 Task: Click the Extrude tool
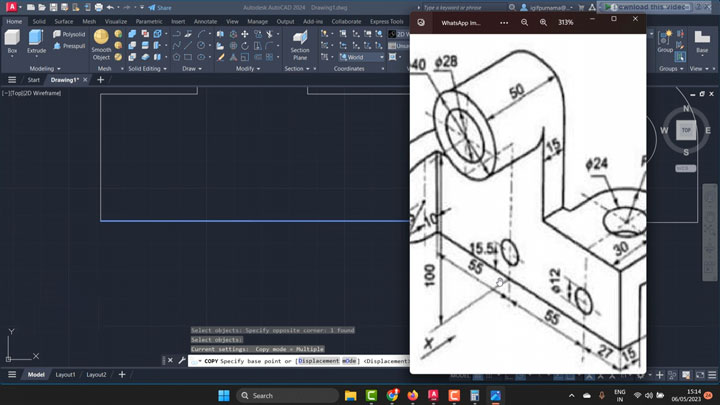pyautogui.click(x=37, y=41)
